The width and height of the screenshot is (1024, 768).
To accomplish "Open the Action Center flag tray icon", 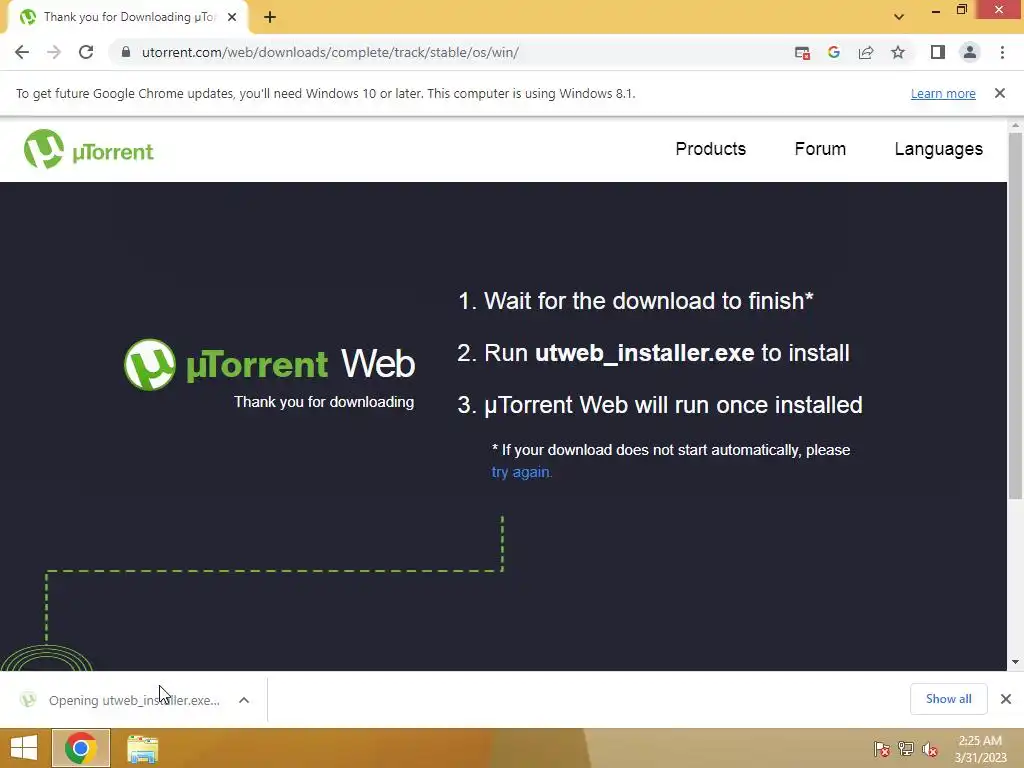I will tap(881, 749).
